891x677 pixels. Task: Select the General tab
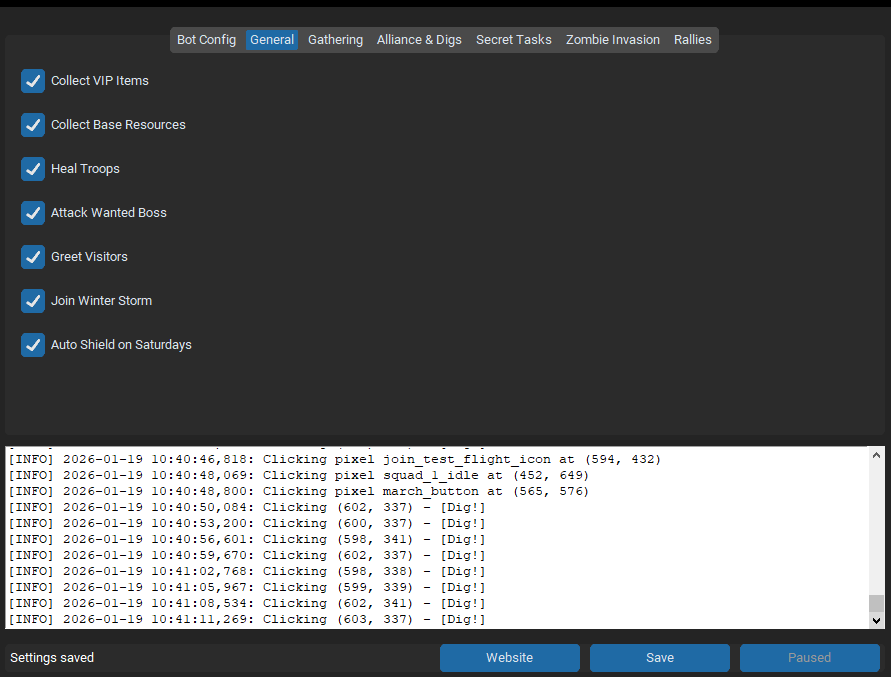272,40
